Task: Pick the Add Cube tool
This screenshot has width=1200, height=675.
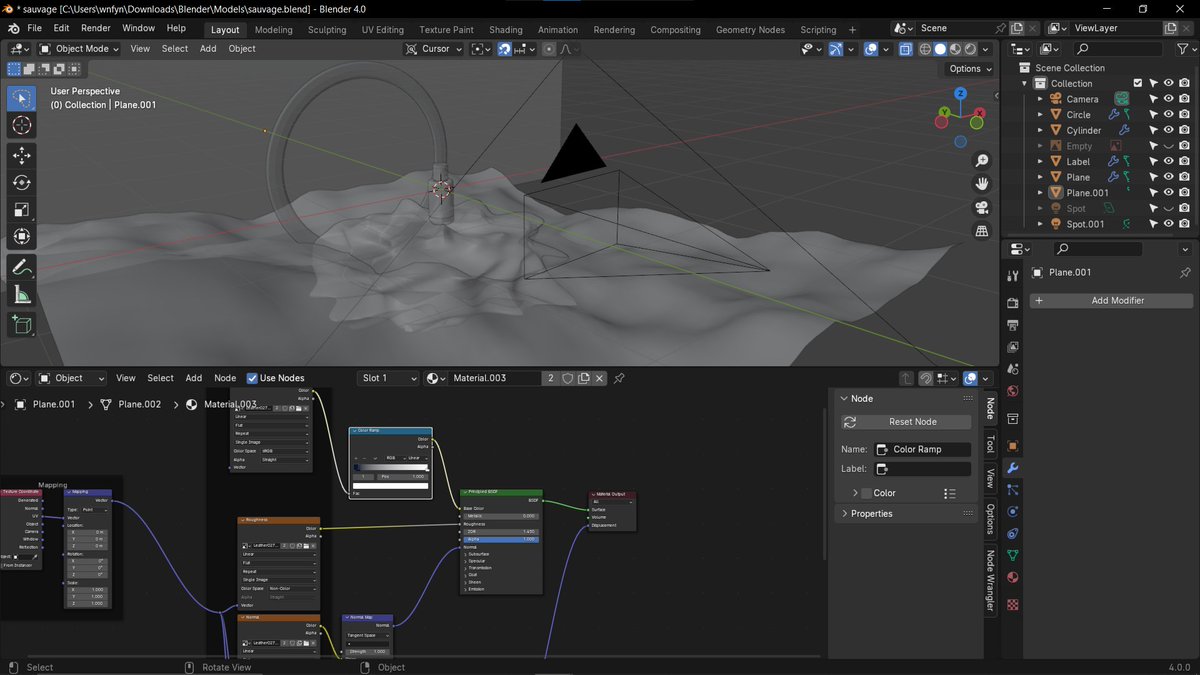Action: pyautogui.click(x=22, y=324)
